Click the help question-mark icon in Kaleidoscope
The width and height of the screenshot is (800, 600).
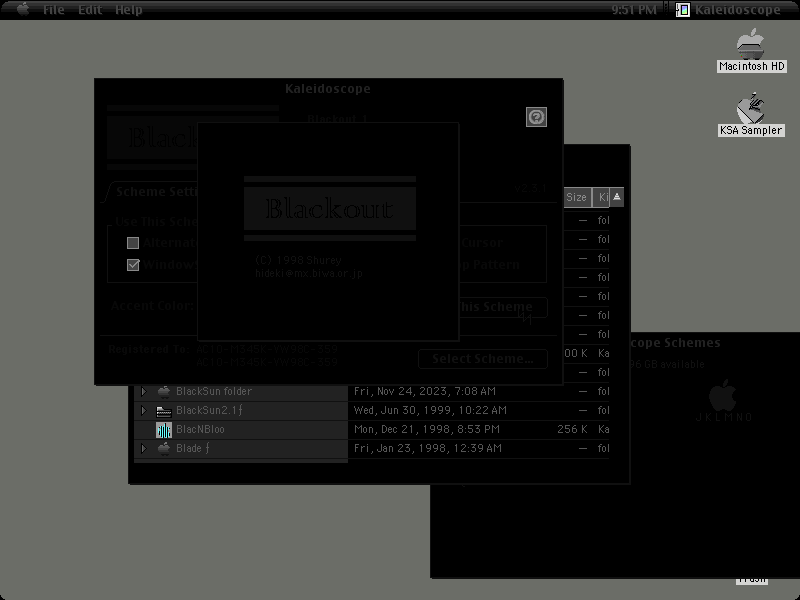click(536, 117)
